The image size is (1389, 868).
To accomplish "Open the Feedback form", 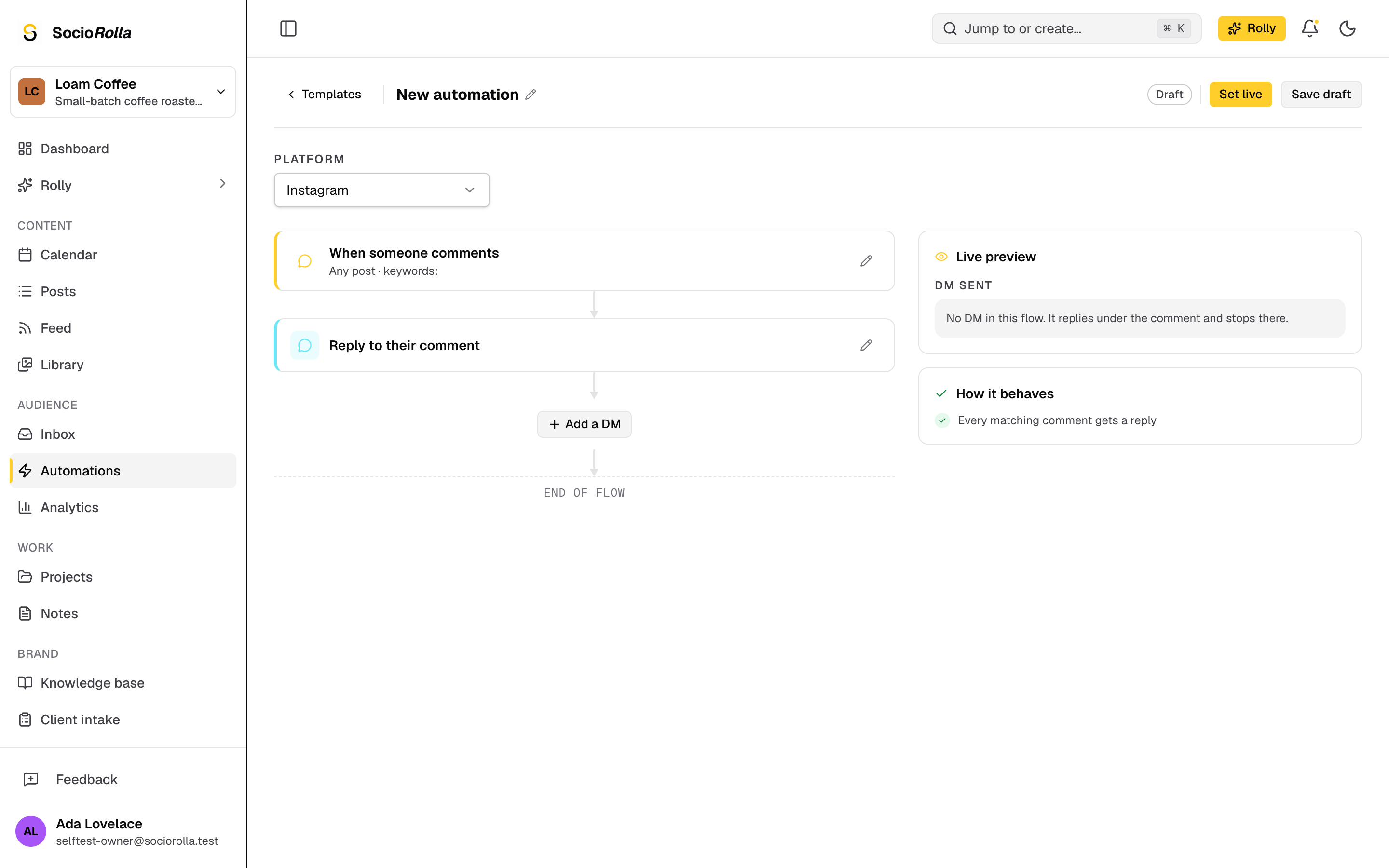I will 123,780.
